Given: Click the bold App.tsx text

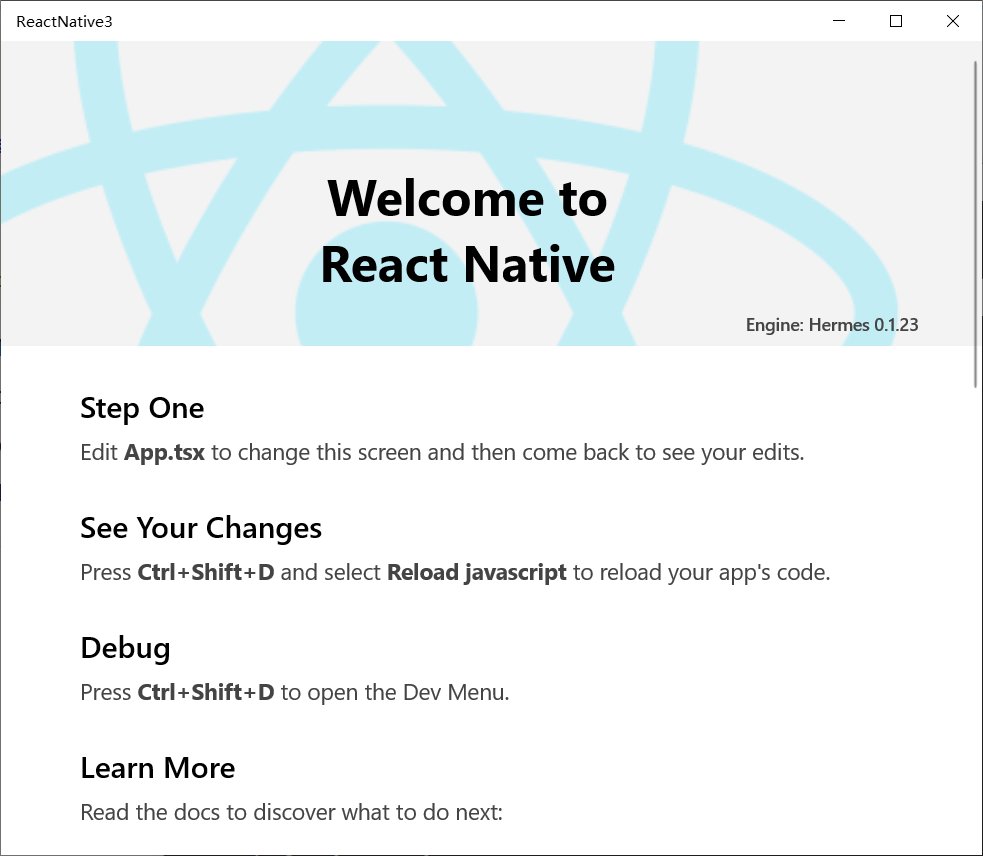Looking at the screenshot, I should pos(164,452).
